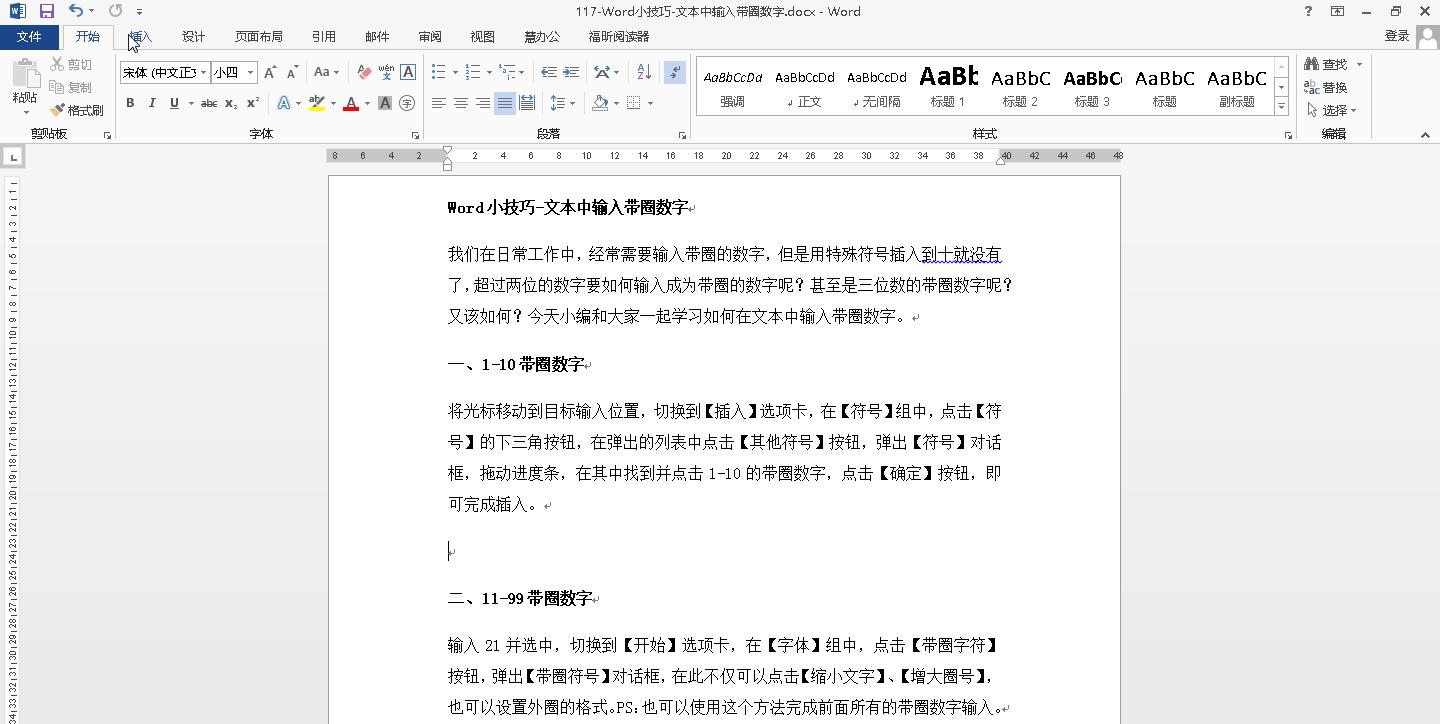Apply the yellow text highlight color
Screen dimensions: 1440x724
317,103
